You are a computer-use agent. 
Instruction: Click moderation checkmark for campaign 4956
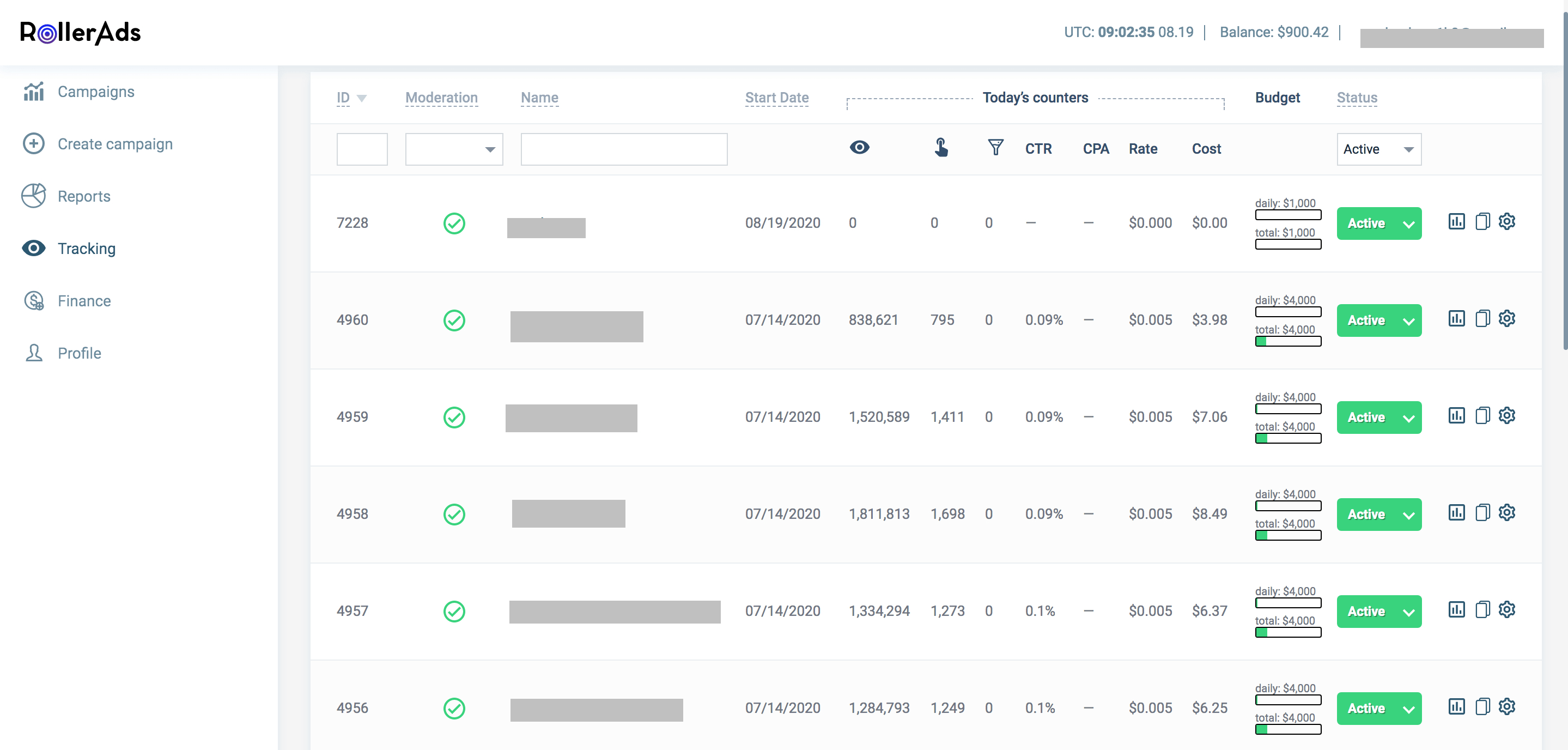pyautogui.click(x=454, y=709)
